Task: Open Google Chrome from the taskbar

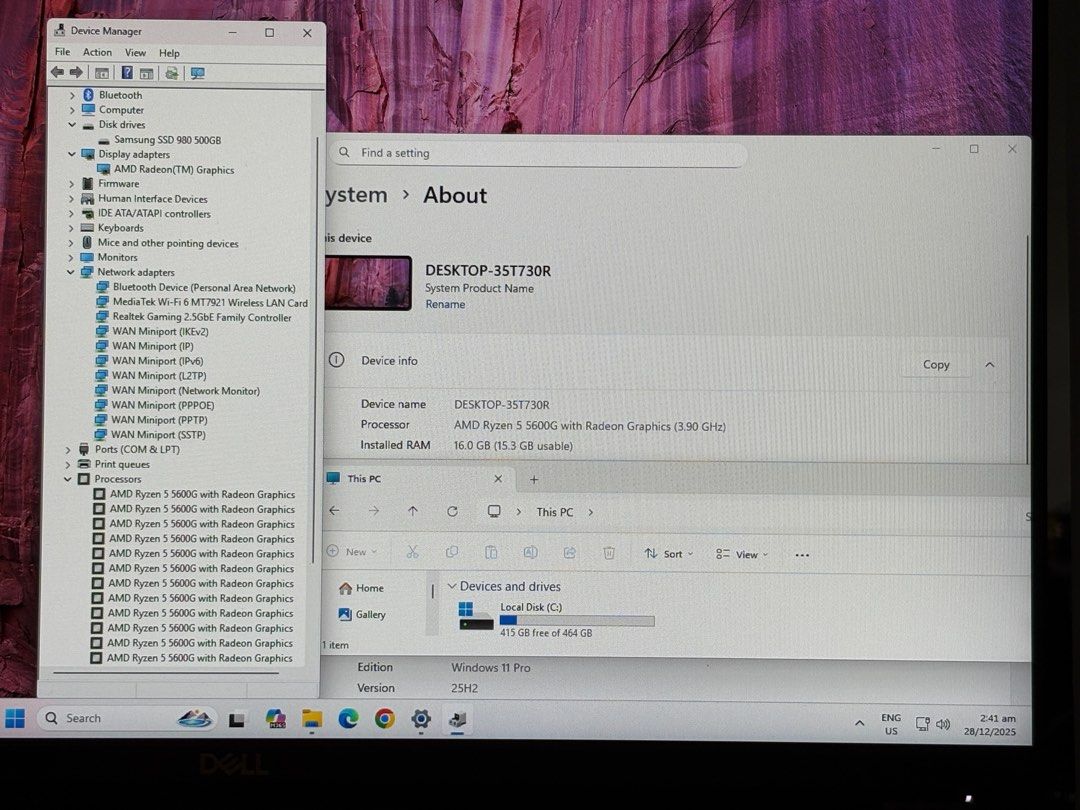Action: pyautogui.click(x=384, y=718)
